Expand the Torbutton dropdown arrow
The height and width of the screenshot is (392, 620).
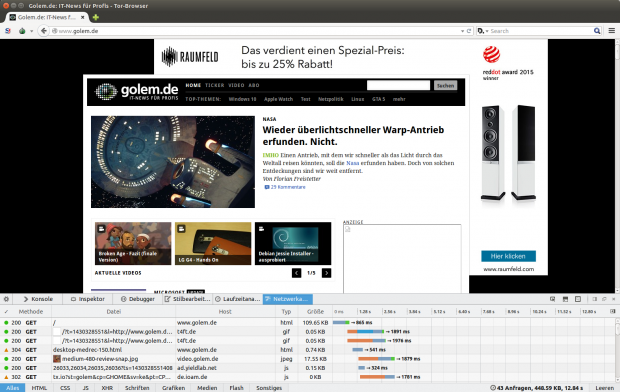[31, 31]
